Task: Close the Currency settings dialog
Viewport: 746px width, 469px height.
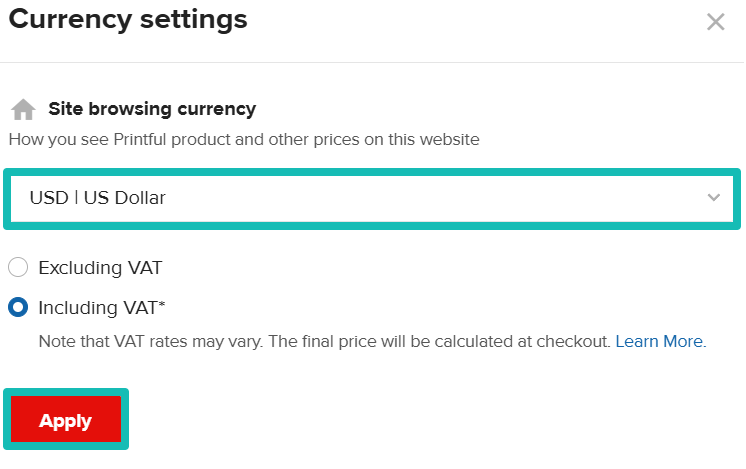Action: 715,22
